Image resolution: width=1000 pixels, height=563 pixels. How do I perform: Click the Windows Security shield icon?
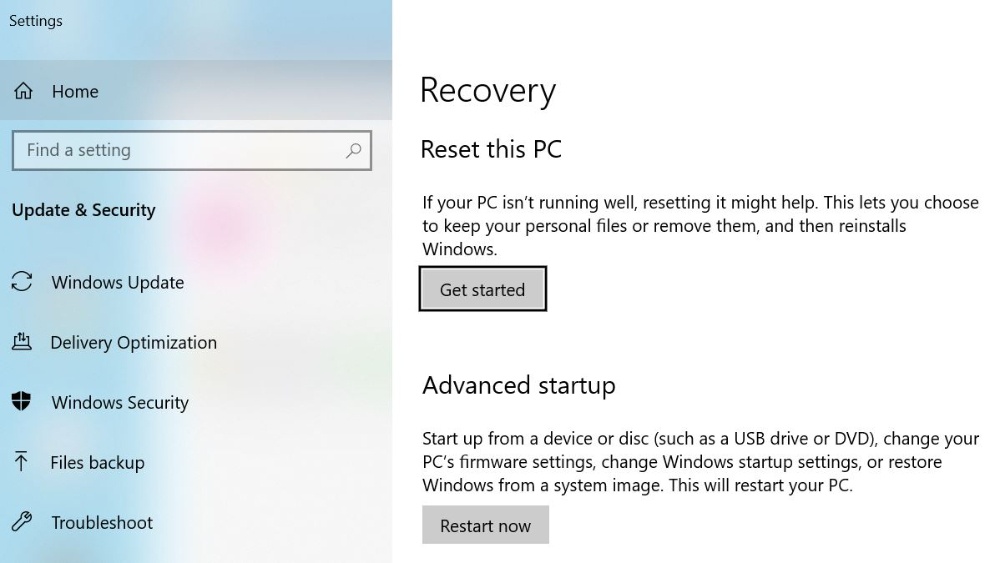[x=22, y=401]
